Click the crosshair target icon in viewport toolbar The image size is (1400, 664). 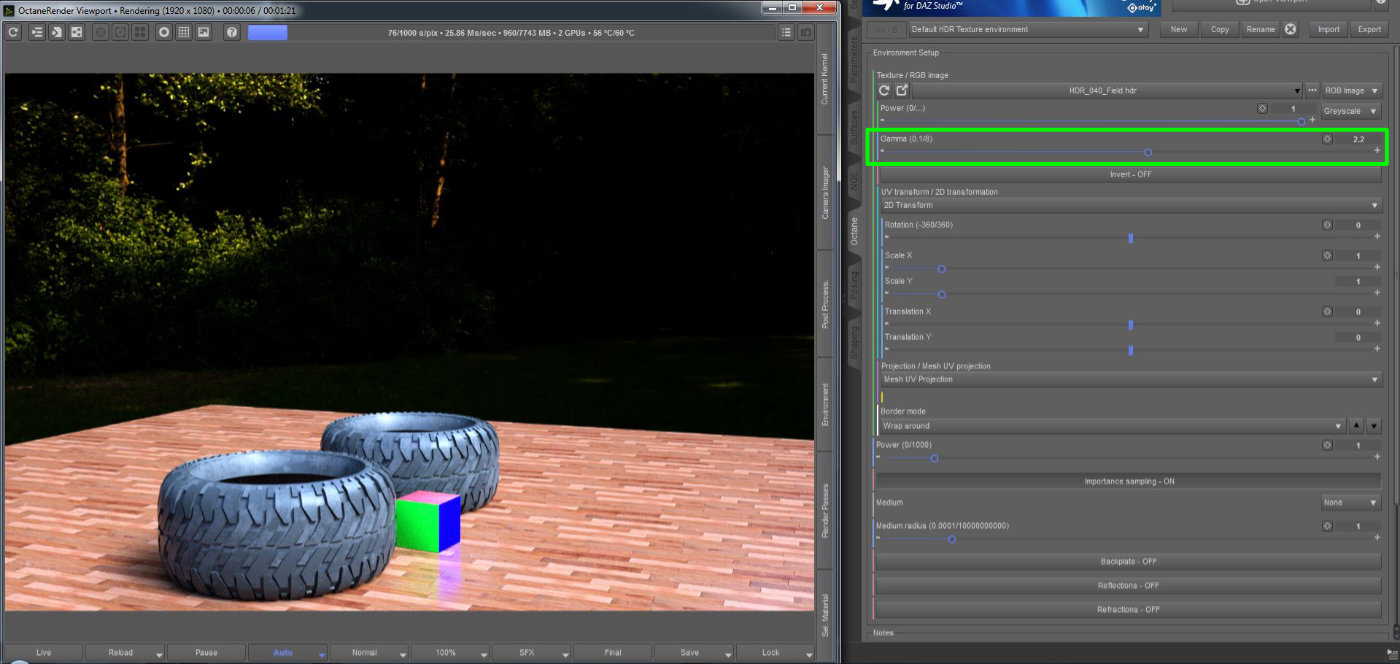coord(101,32)
